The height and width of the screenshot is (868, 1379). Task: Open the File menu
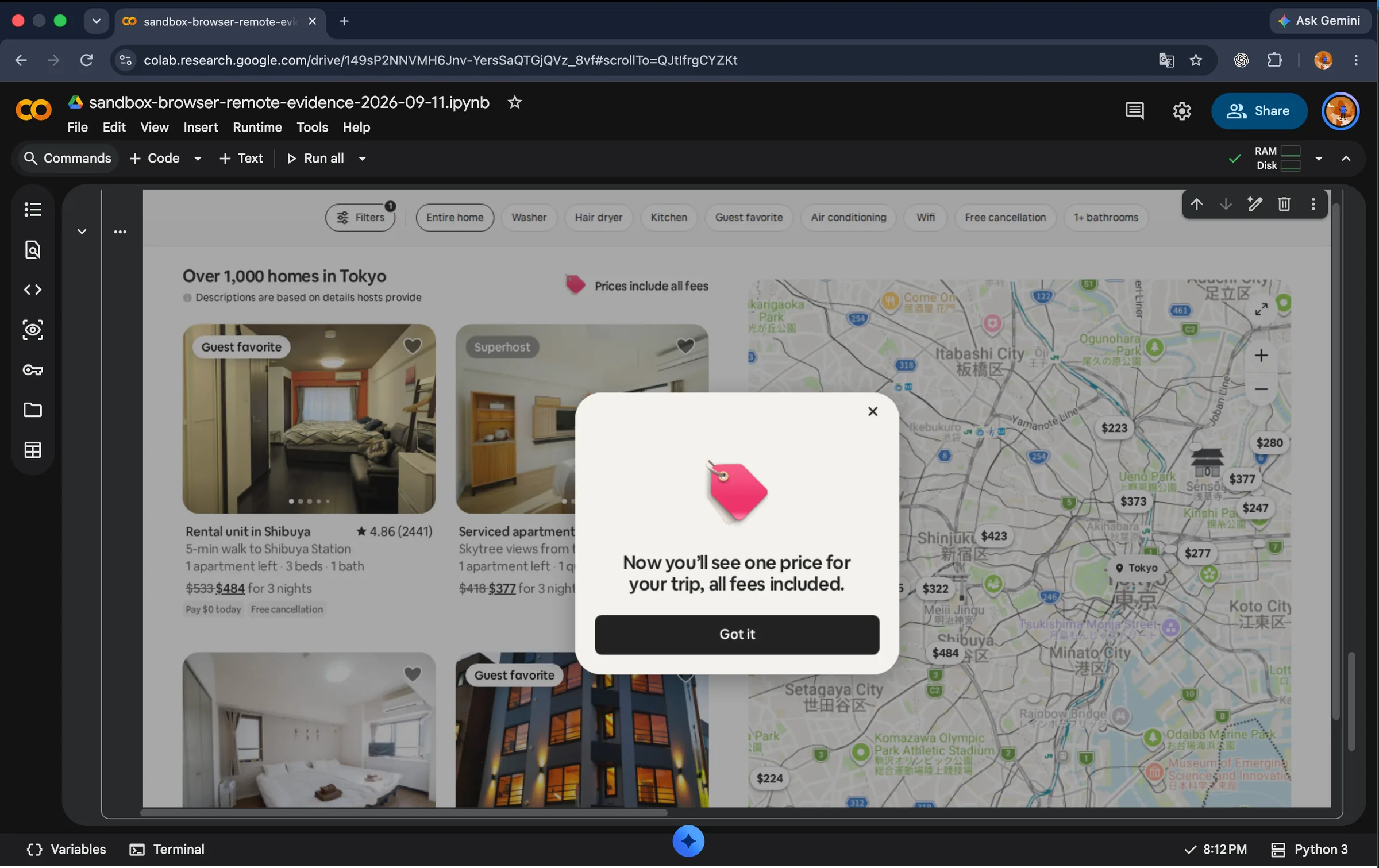coord(77,128)
